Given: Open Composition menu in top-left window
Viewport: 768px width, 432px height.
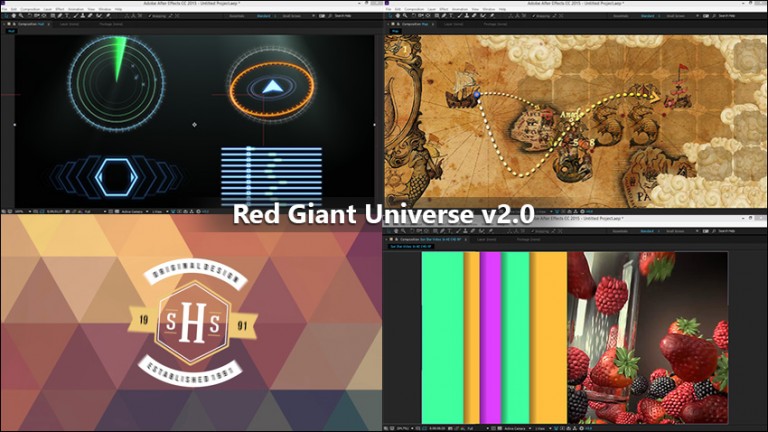Looking at the screenshot, I should point(30,9).
